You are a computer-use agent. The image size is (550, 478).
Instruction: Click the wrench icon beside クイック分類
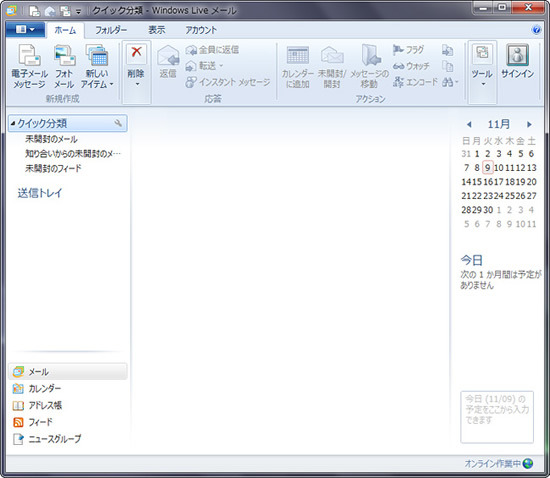coord(118,123)
